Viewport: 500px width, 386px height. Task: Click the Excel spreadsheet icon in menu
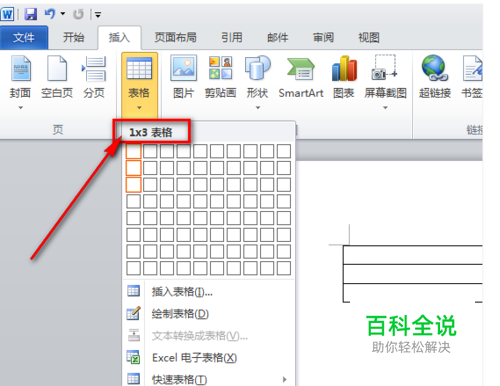click(x=133, y=357)
